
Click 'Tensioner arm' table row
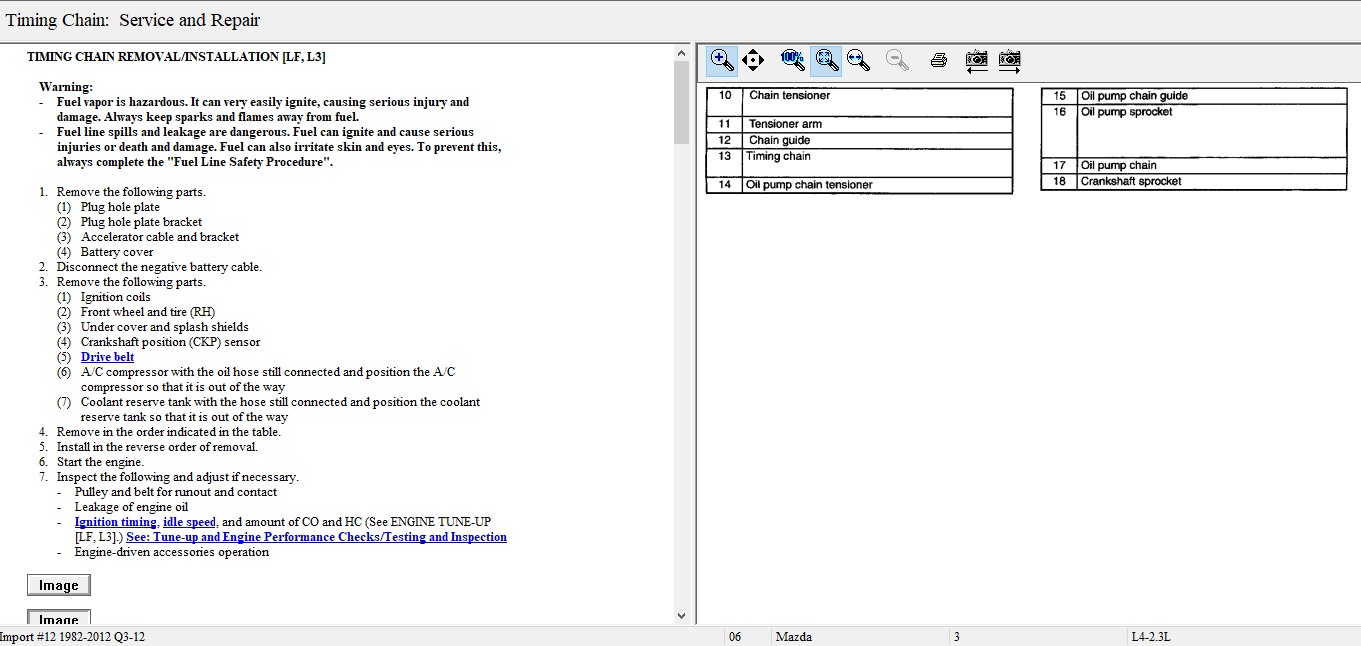click(859, 124)
